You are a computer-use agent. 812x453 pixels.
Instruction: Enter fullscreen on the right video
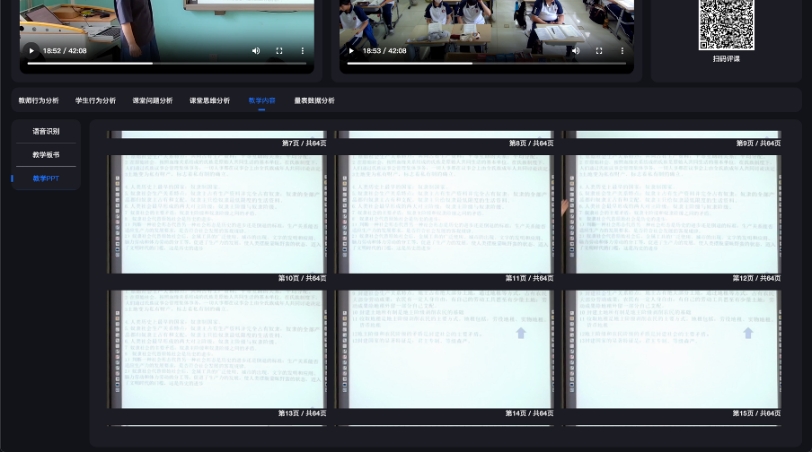click(x=599, y=51)
